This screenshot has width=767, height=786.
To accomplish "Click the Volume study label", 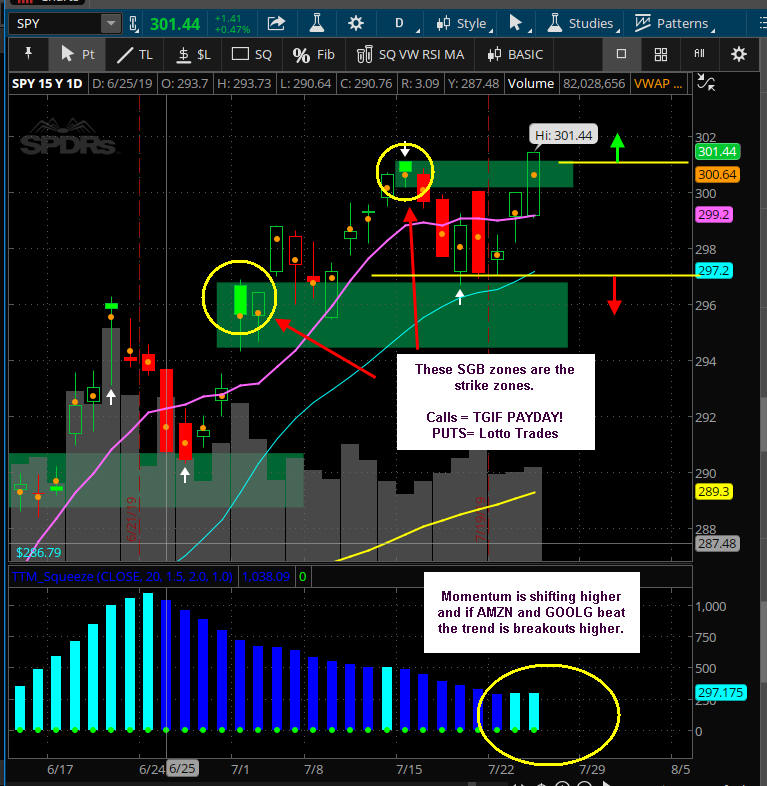I will (530, 83).
